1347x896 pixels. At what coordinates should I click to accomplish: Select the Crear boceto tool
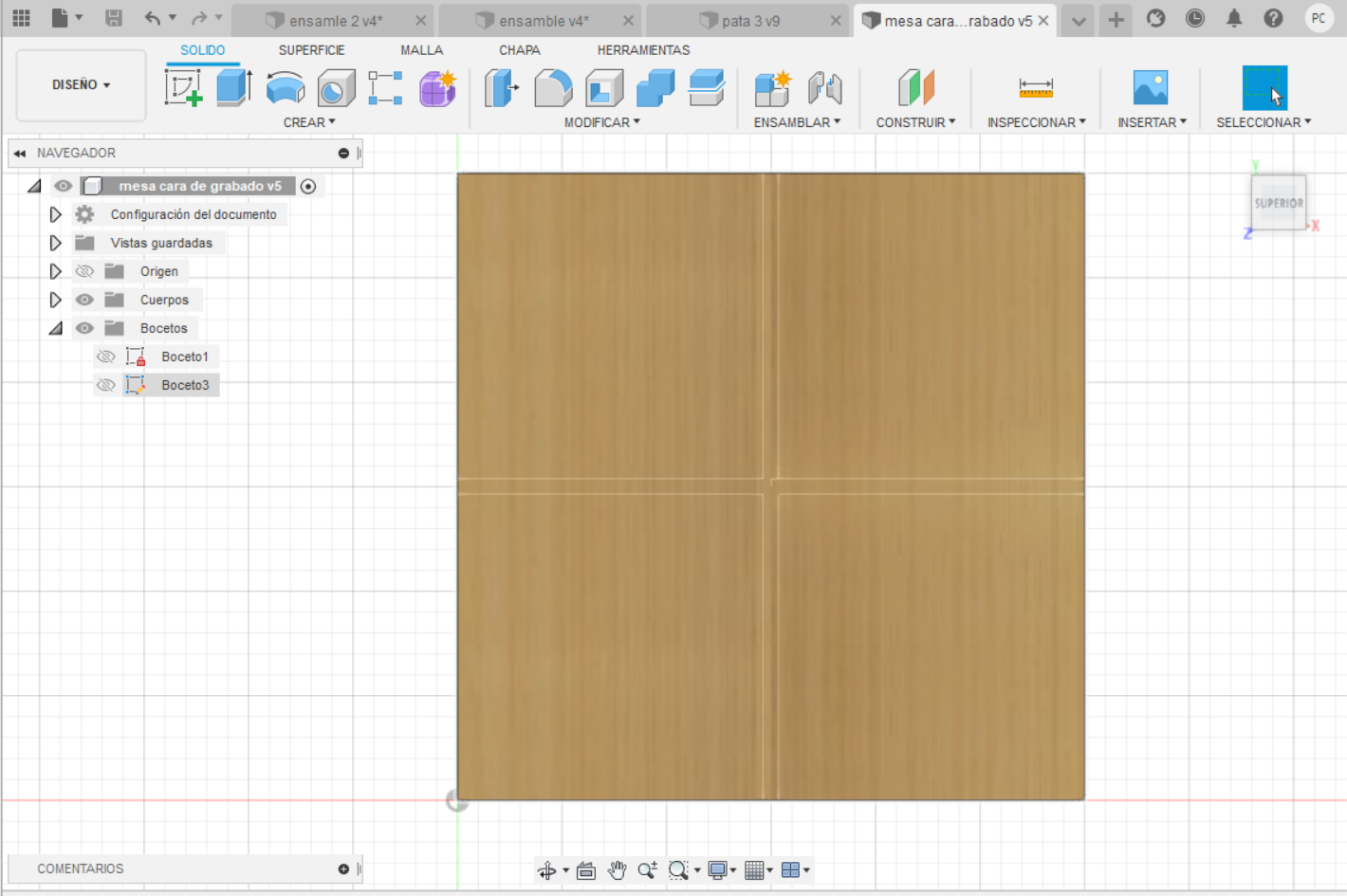pyautogui.click(x=183, y=87)
